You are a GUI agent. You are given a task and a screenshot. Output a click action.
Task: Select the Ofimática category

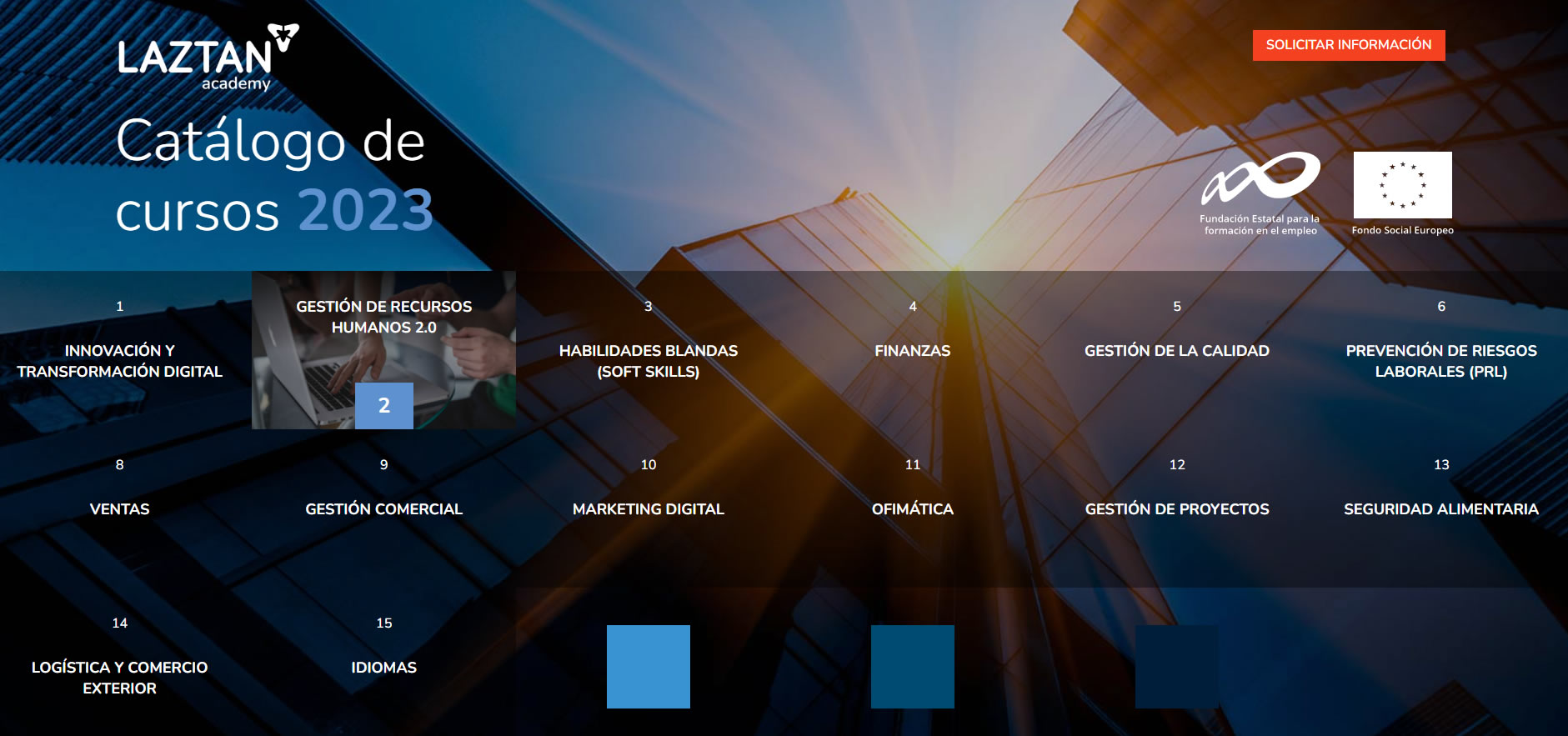pos(913,509)
